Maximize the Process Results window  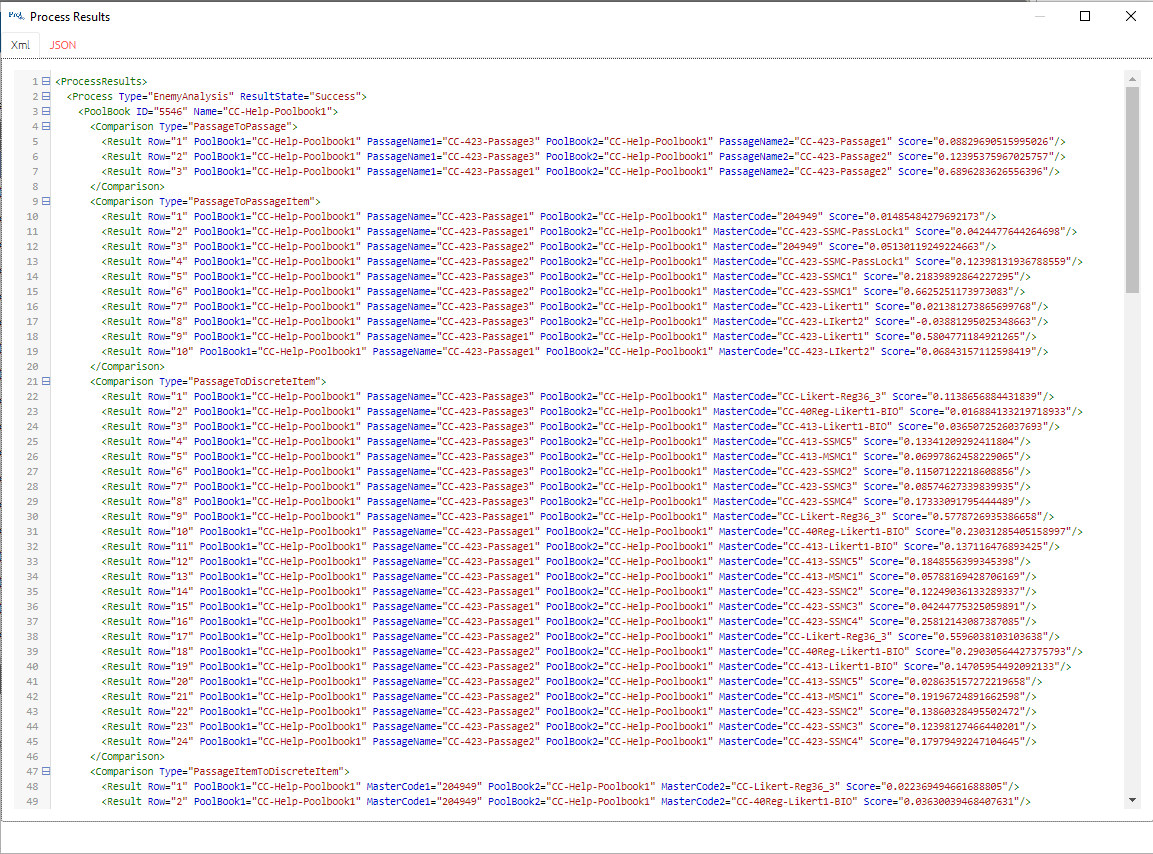(x=1085, y=16)
